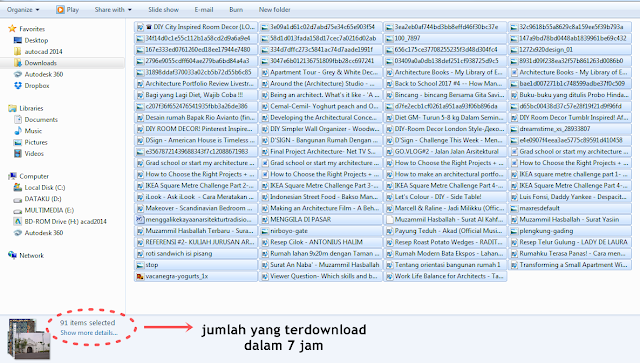This screenshot has height=363, width=640.
Task: Select DIY Simpler Wall Organizer file
Action: [x=320, y=129]
